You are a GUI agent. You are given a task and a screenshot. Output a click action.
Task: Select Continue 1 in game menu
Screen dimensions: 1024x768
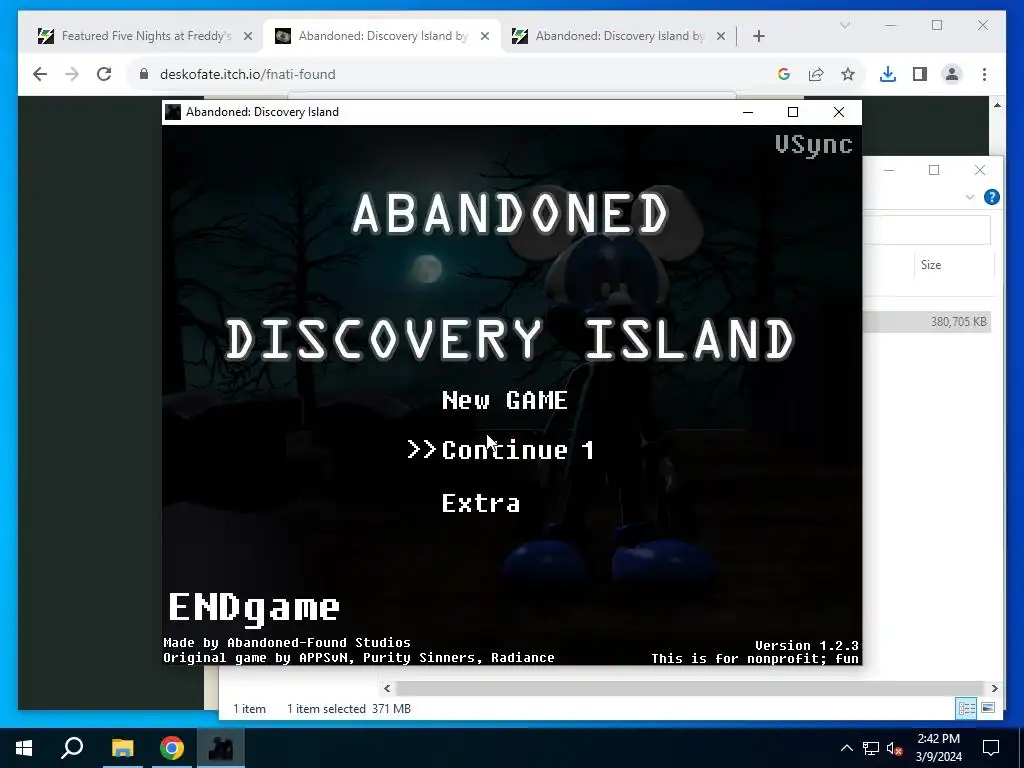tap(518, 450)
